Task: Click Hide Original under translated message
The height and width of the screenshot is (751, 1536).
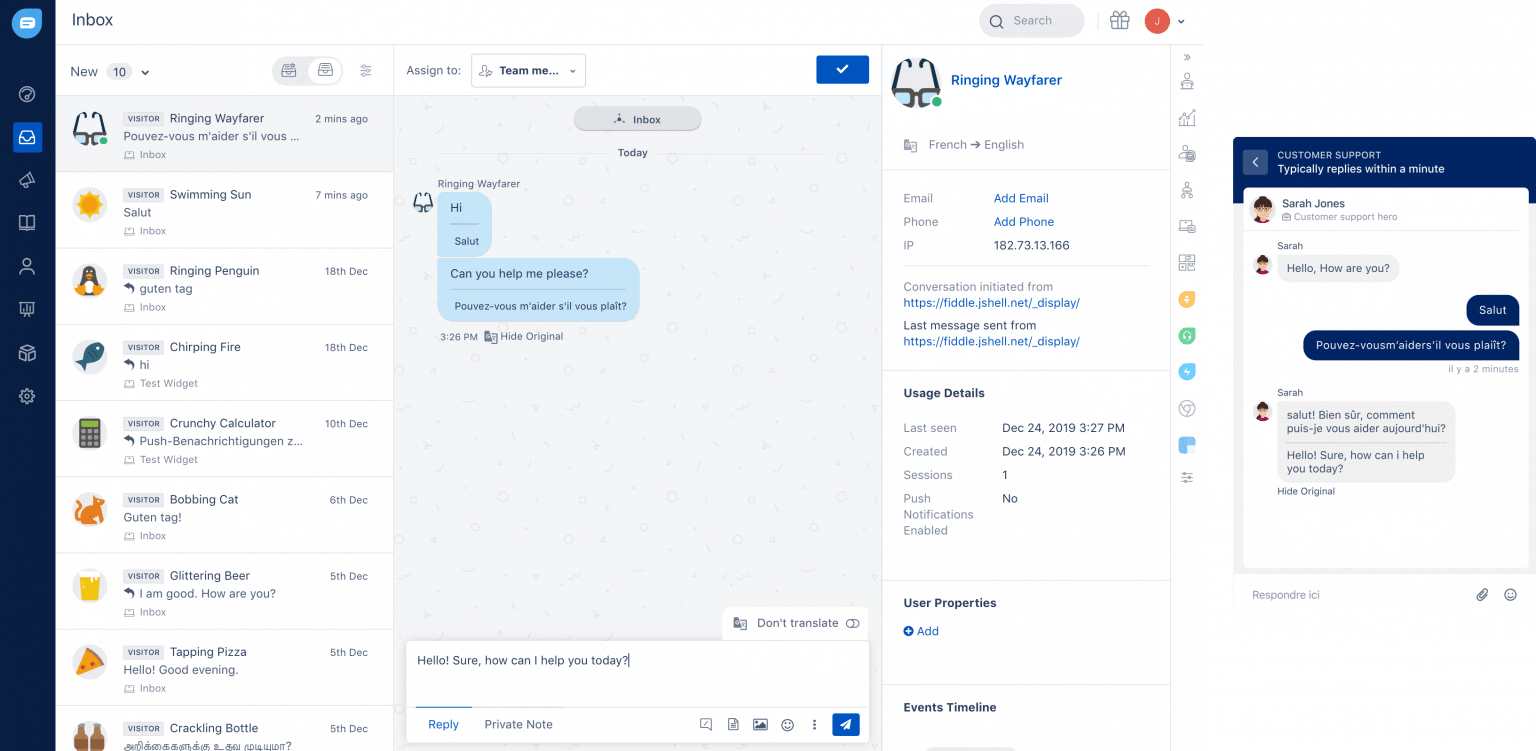Action: (531, 337)
